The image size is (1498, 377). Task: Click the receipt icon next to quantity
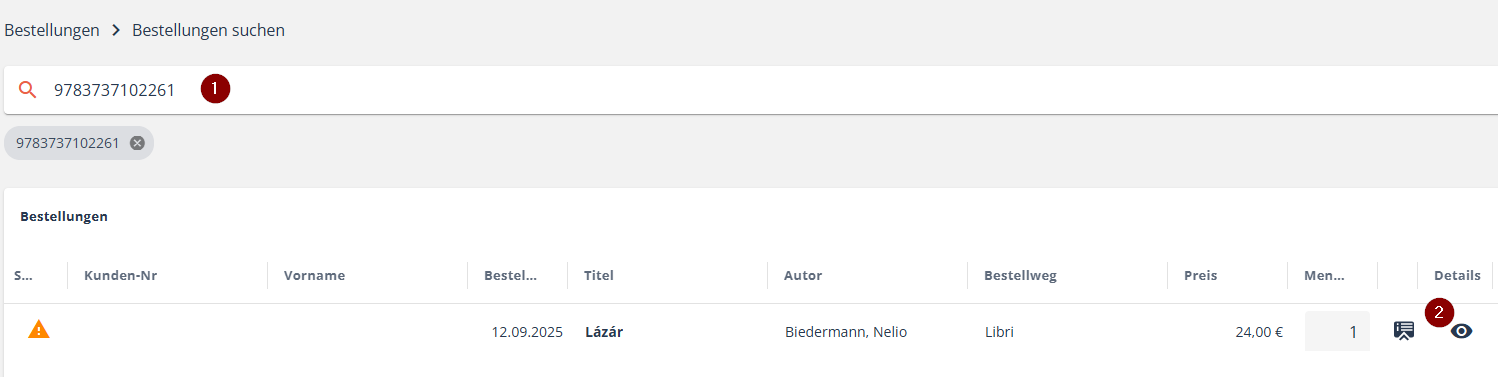(x=1404, y=331)
